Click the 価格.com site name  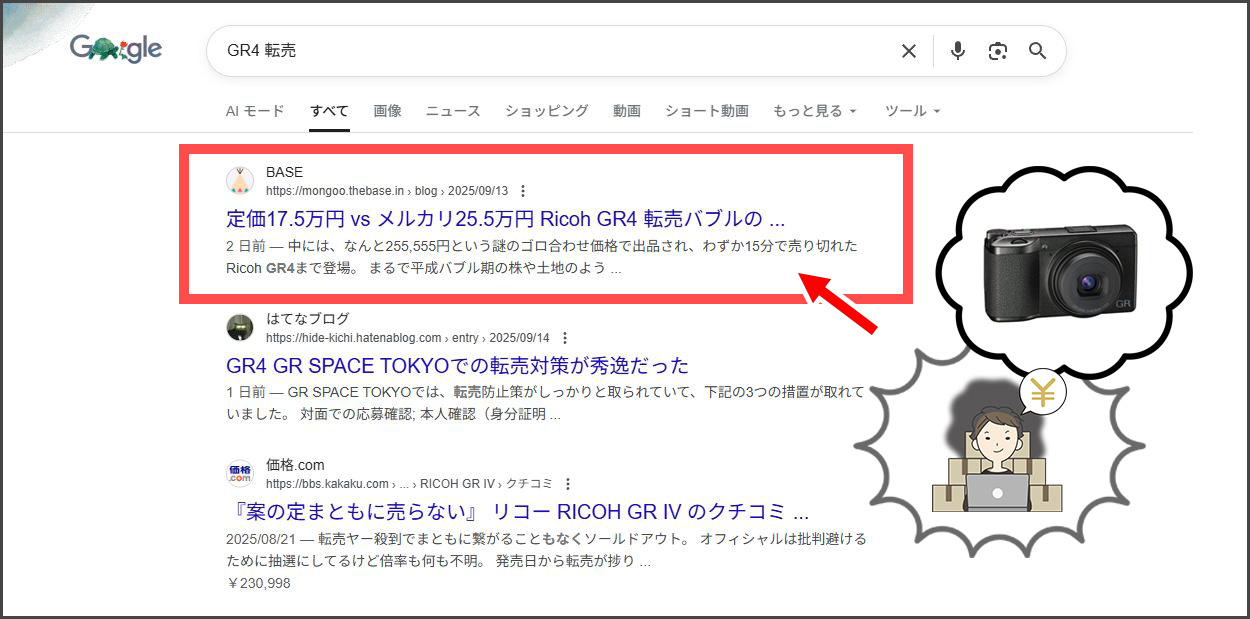295,465
